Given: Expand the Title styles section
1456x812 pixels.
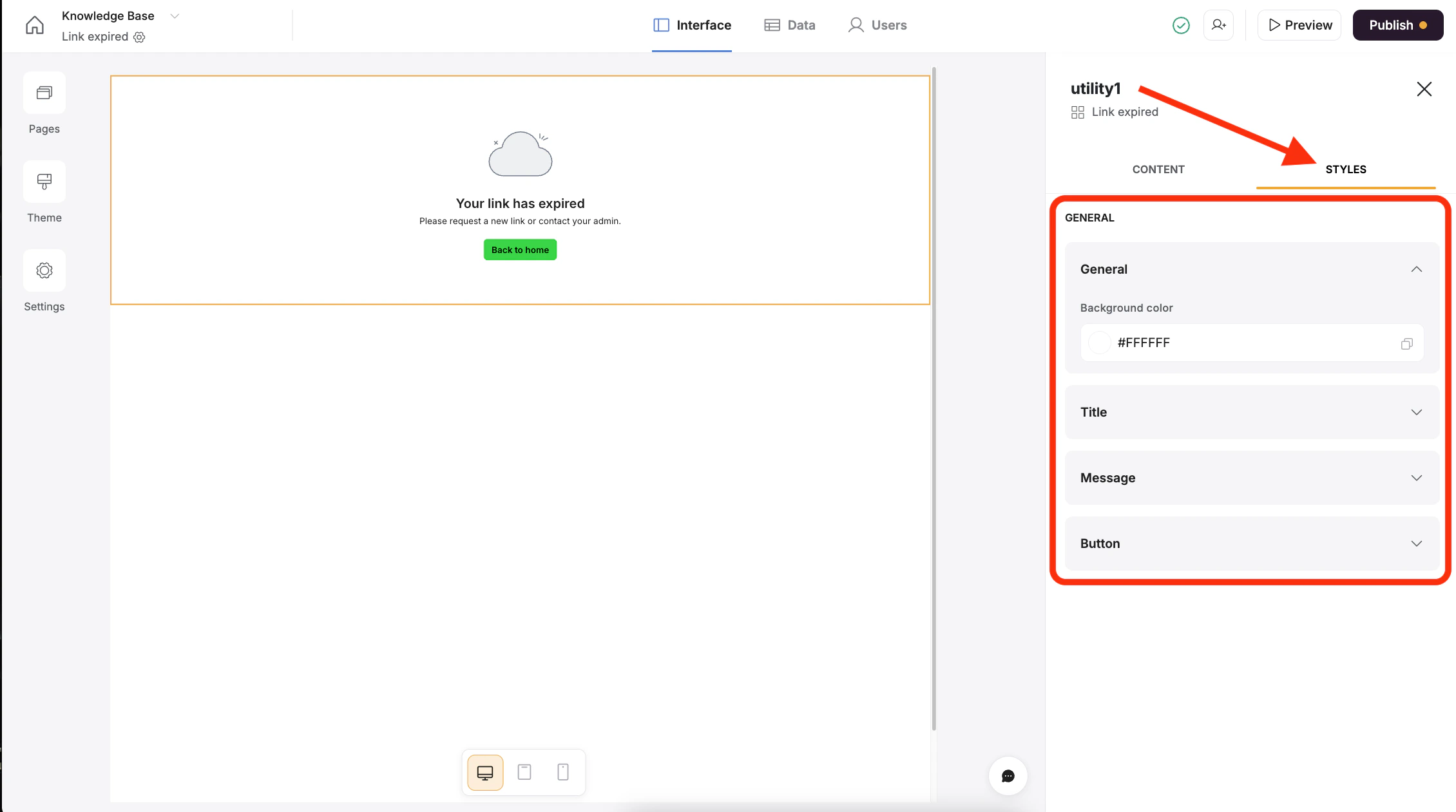Looking at the screenshot, I should 1416,412.
